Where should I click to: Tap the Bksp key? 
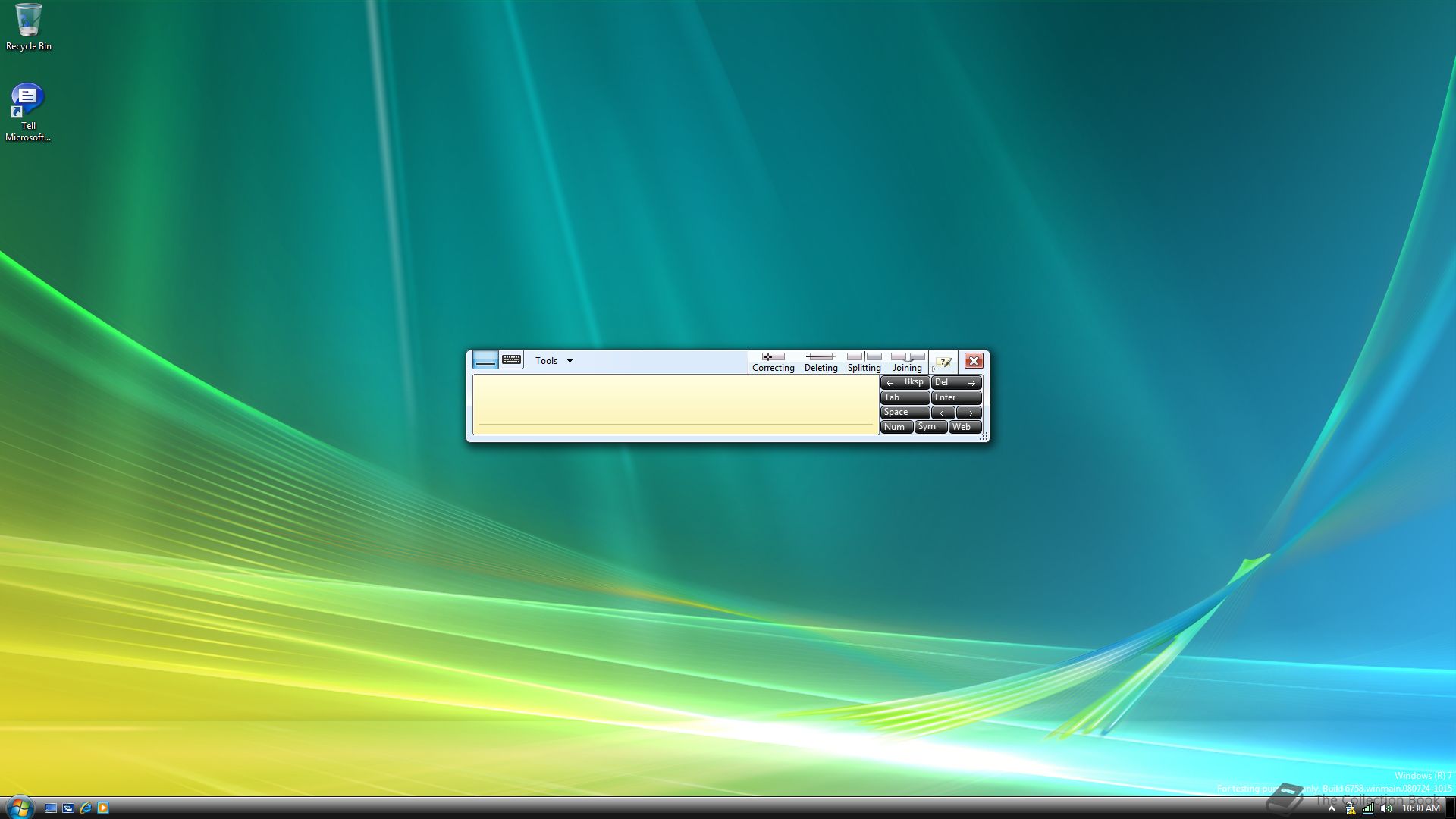click(905, 382)
